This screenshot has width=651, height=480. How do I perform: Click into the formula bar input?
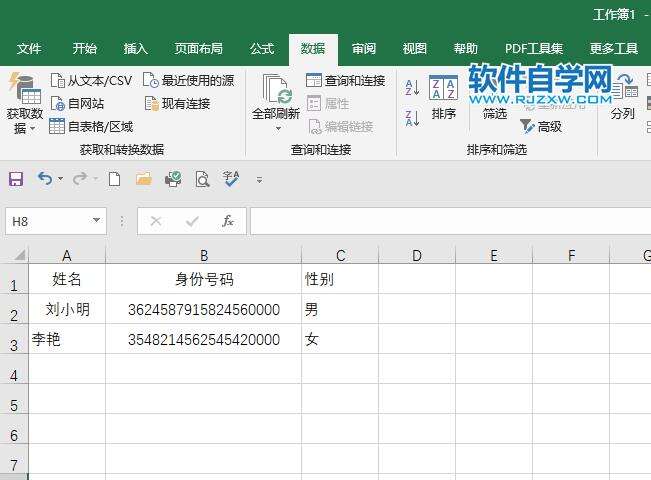pos(450,221)
